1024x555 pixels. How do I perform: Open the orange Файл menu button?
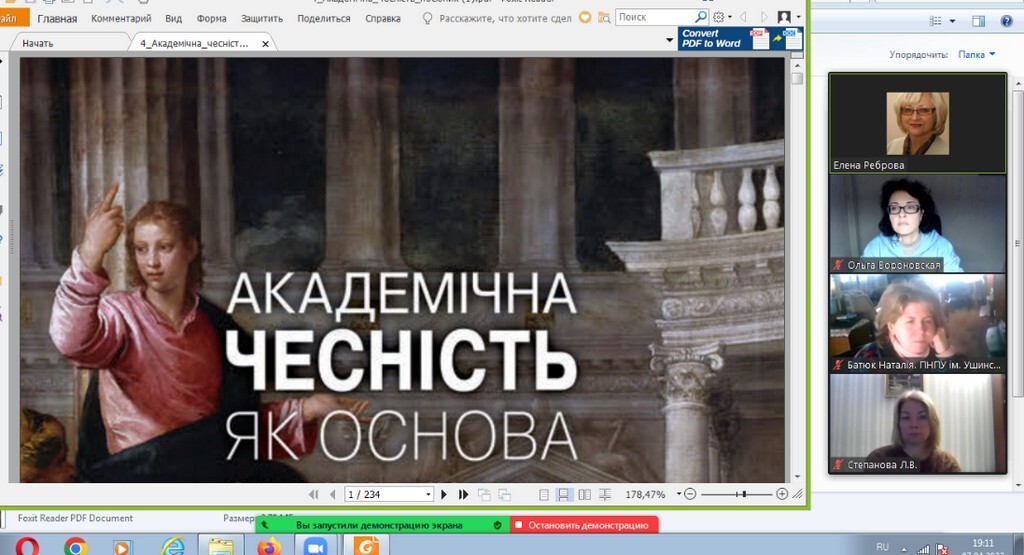pos(13,18)
